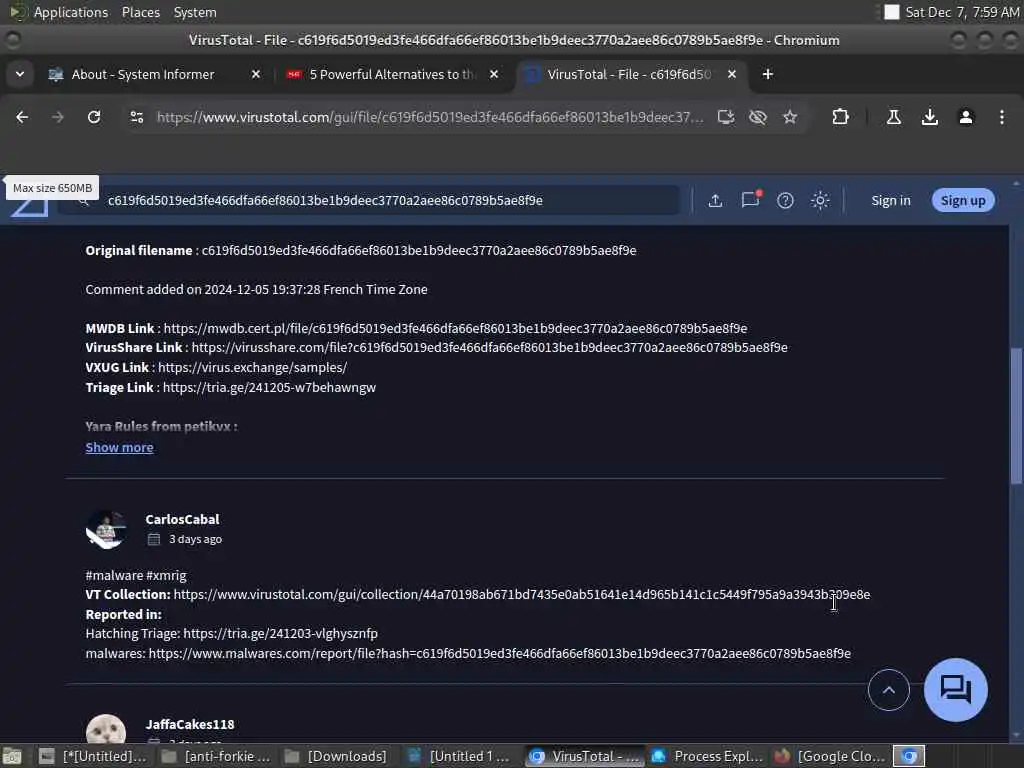
Task: Go back in Chromium
Action: tap(22, 117)
